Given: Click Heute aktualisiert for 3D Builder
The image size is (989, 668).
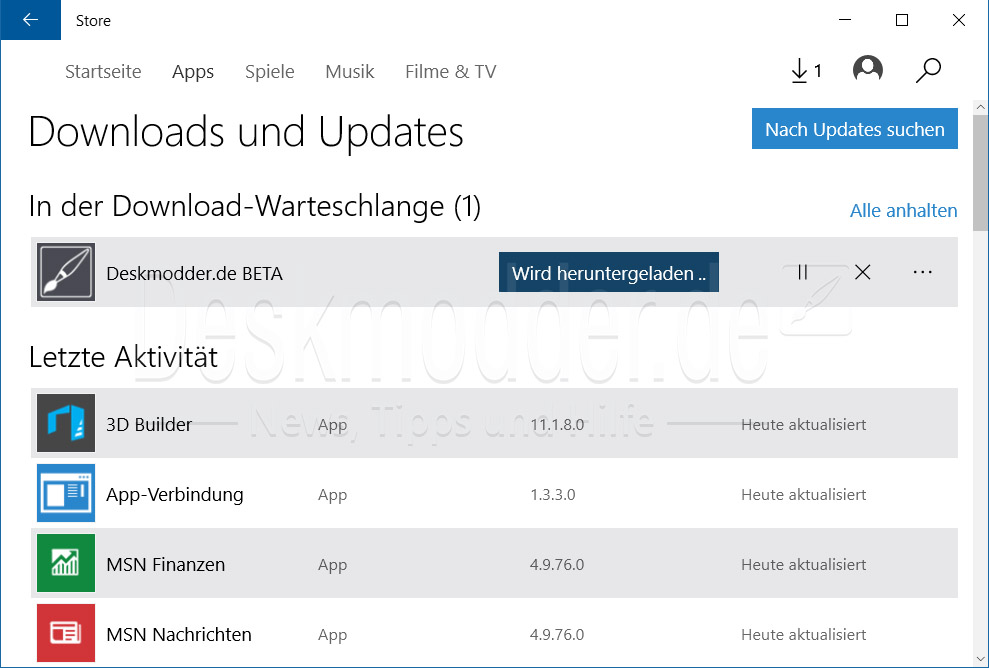Looking at the screenshot, I should tap(804, 425).
